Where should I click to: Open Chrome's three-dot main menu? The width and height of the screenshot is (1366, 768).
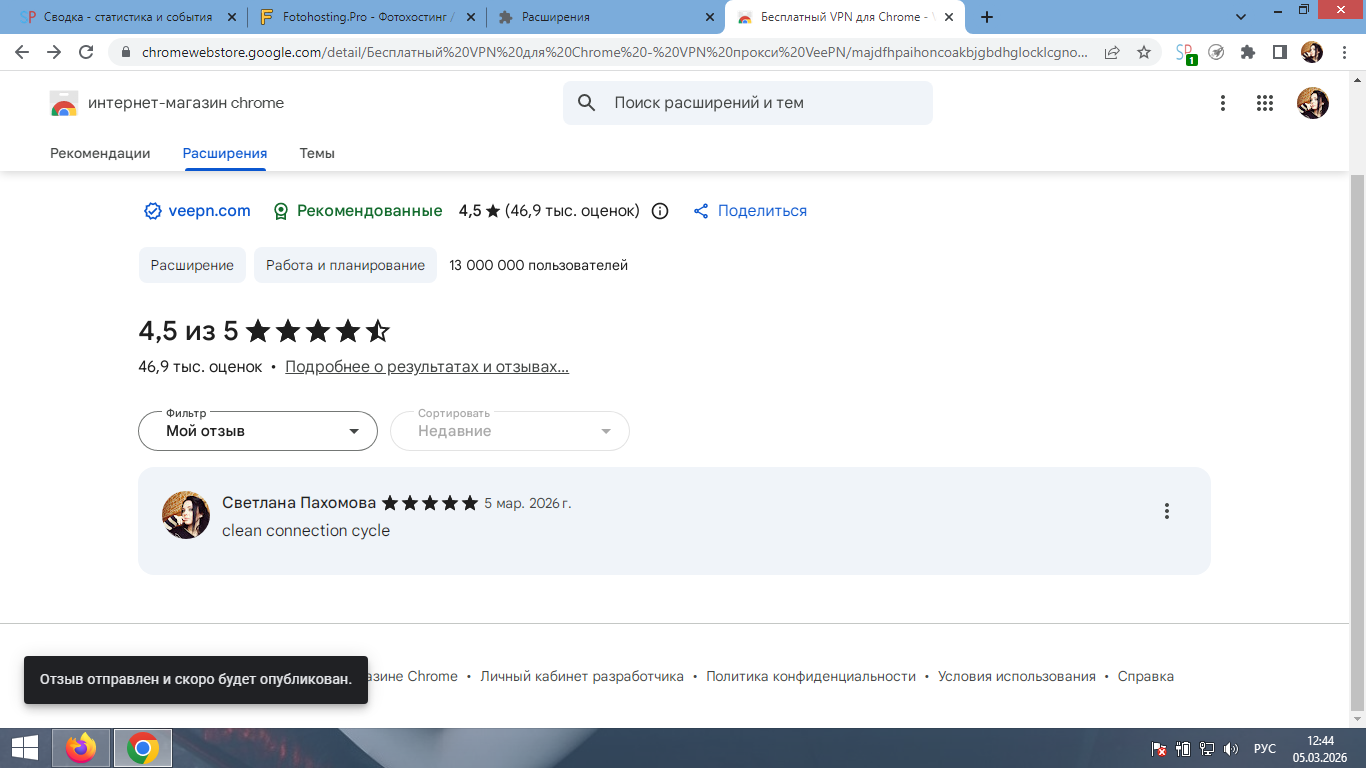pyautogui.click(x=1342, y=53)
